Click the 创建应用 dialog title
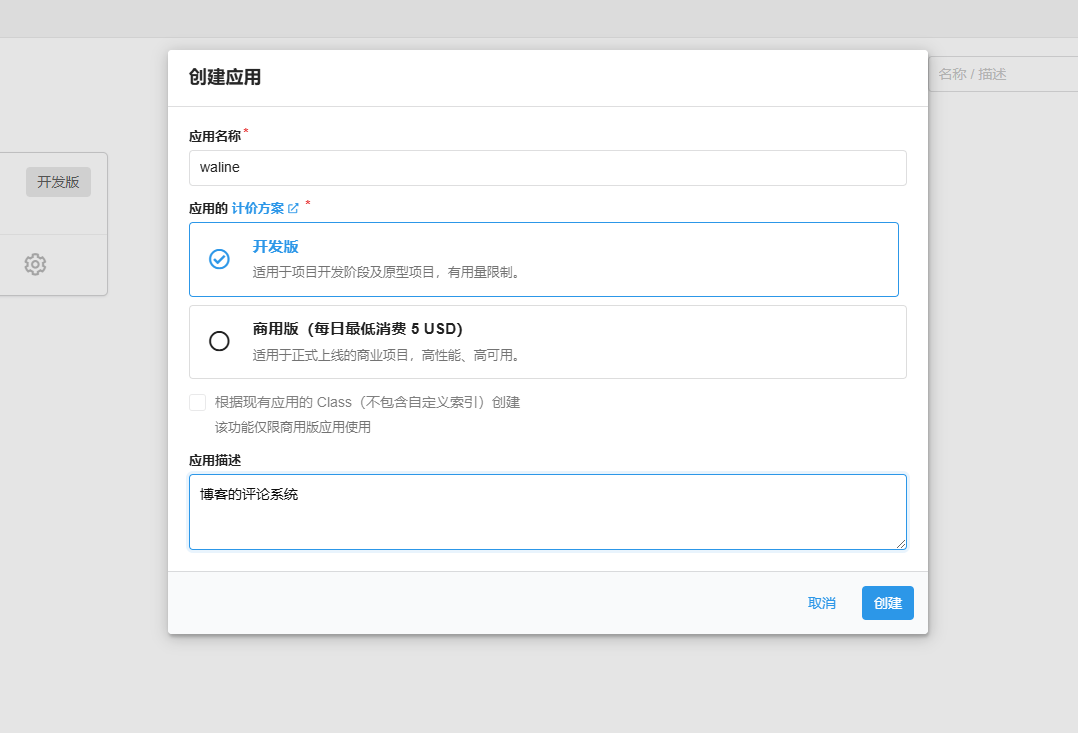This screenshot has width=1078, height=733. [225, 77]
